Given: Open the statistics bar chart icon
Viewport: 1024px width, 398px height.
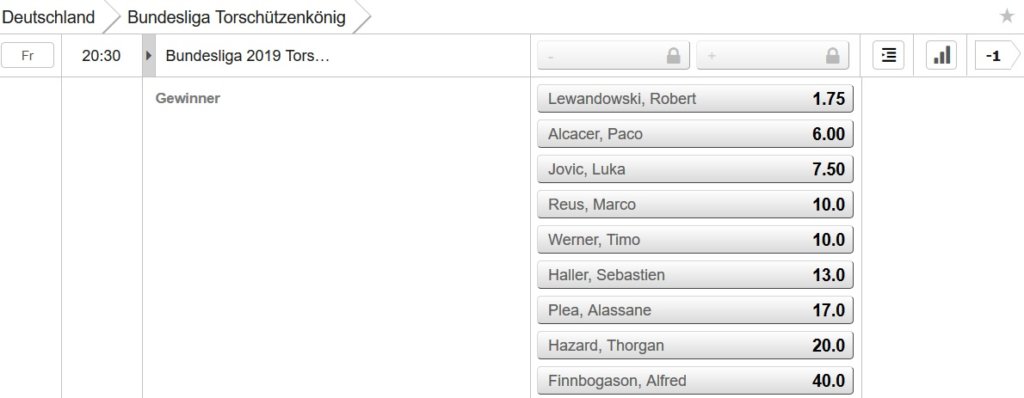Looking at the screenshot, I should click(941, 56).
